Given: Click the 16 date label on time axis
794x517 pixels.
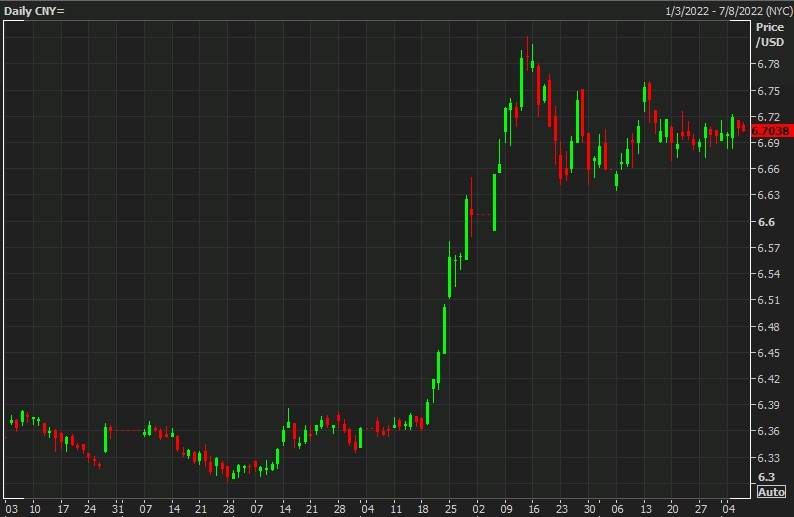Looking at the screenshot, I should [534, 509].
